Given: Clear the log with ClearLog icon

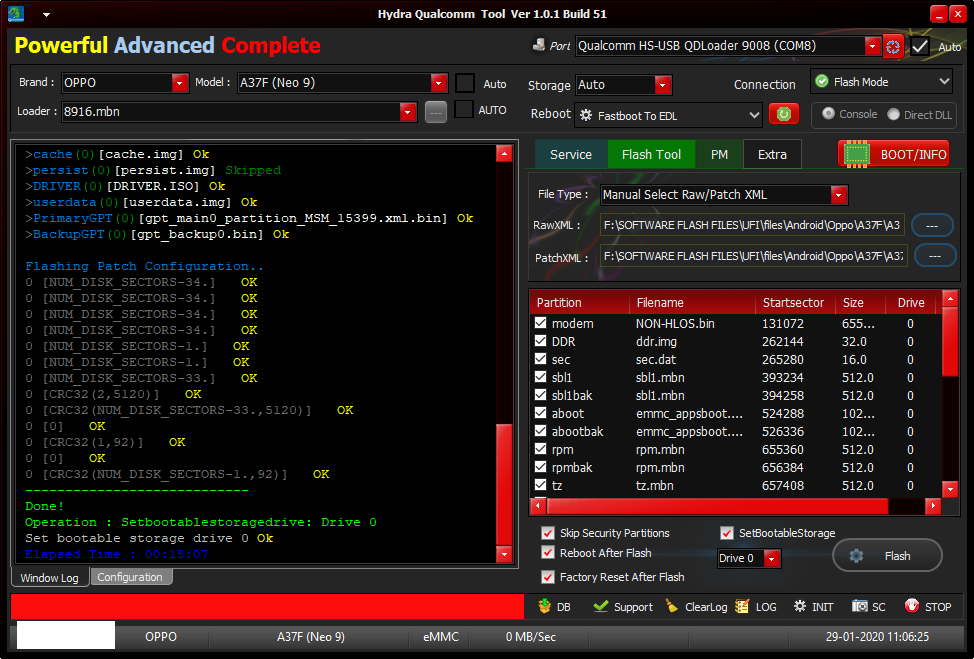Looking at the screenshot, I should click(x=671, y=606).
